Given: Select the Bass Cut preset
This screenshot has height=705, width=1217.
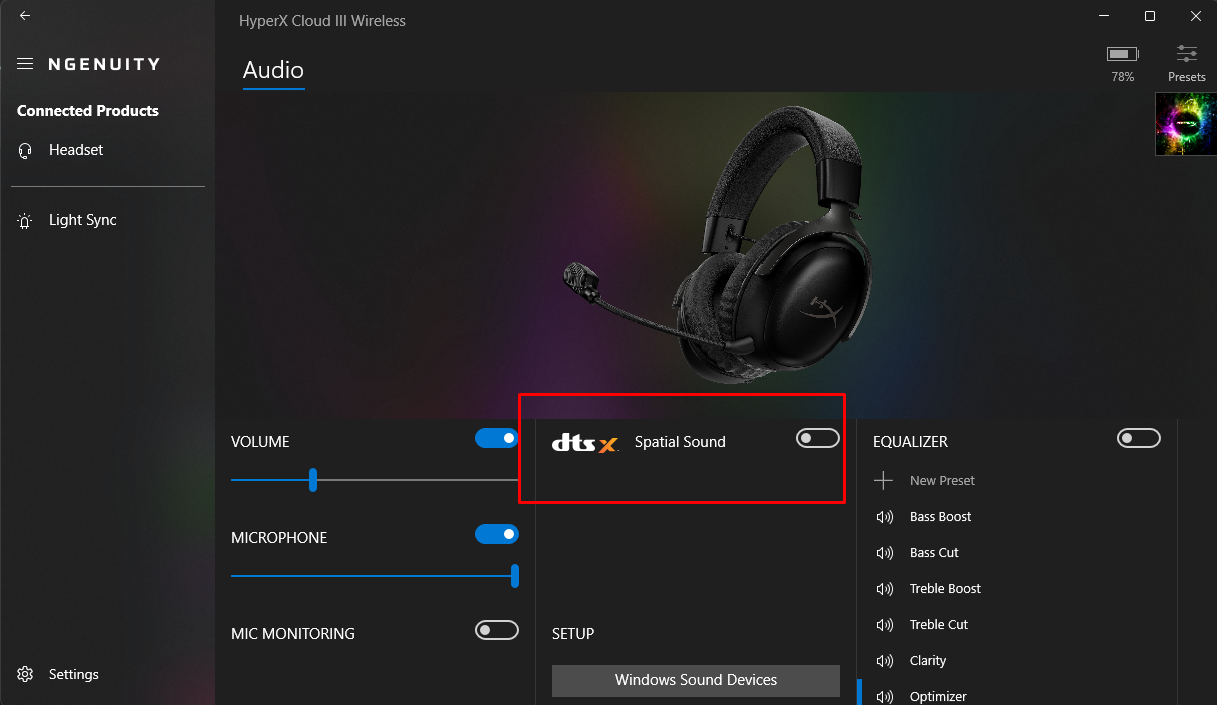Looking at the screenshot, I should pyautogui.click(x=934, y=553).
